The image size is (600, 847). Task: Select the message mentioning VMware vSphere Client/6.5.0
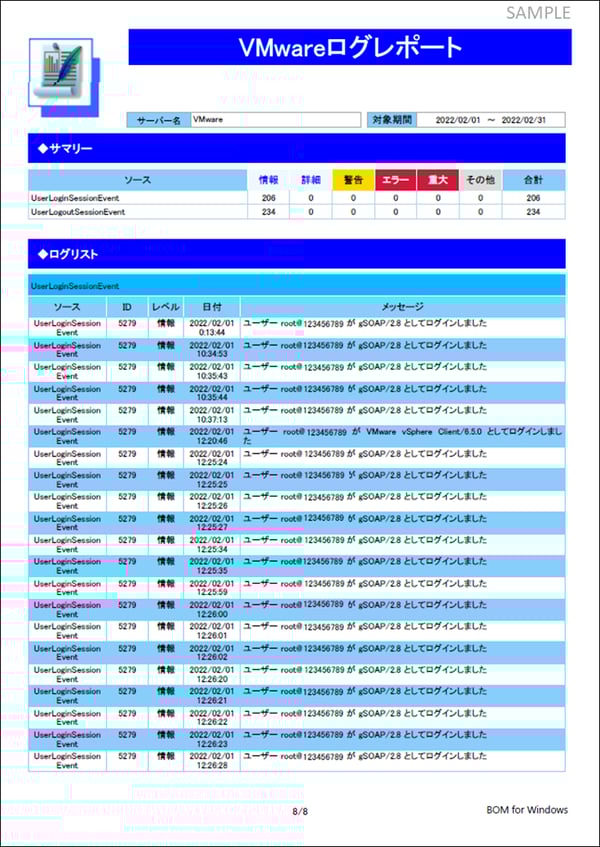(402, 436)
